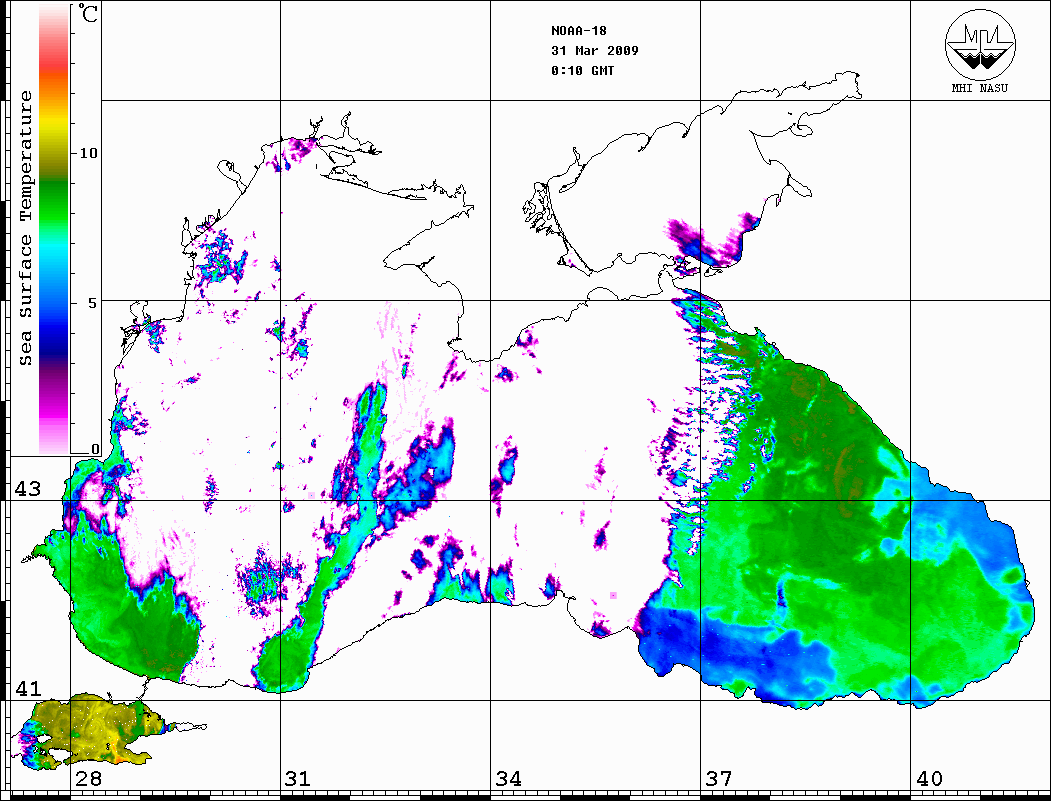Click longitude label '34'

(x=509, y=779)
